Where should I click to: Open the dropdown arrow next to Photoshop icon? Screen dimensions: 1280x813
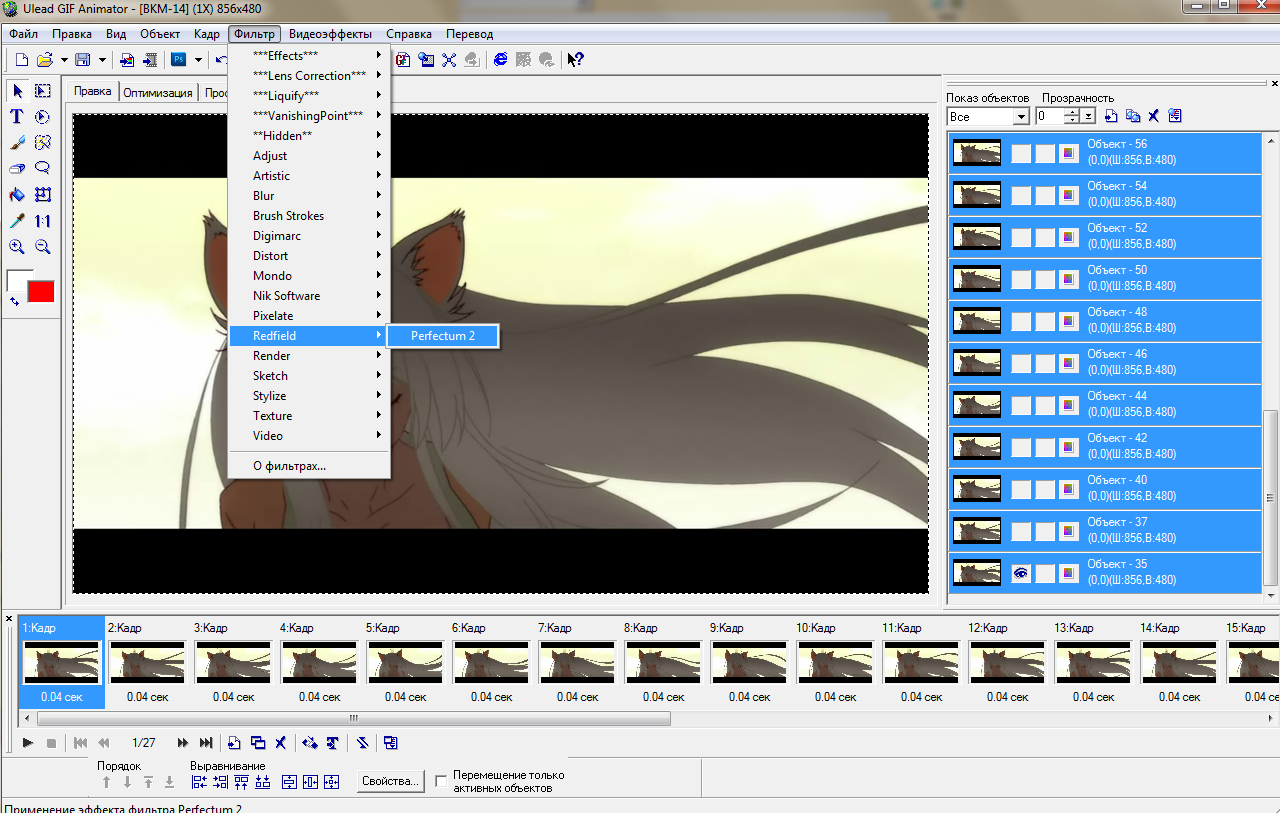[198, 60]
